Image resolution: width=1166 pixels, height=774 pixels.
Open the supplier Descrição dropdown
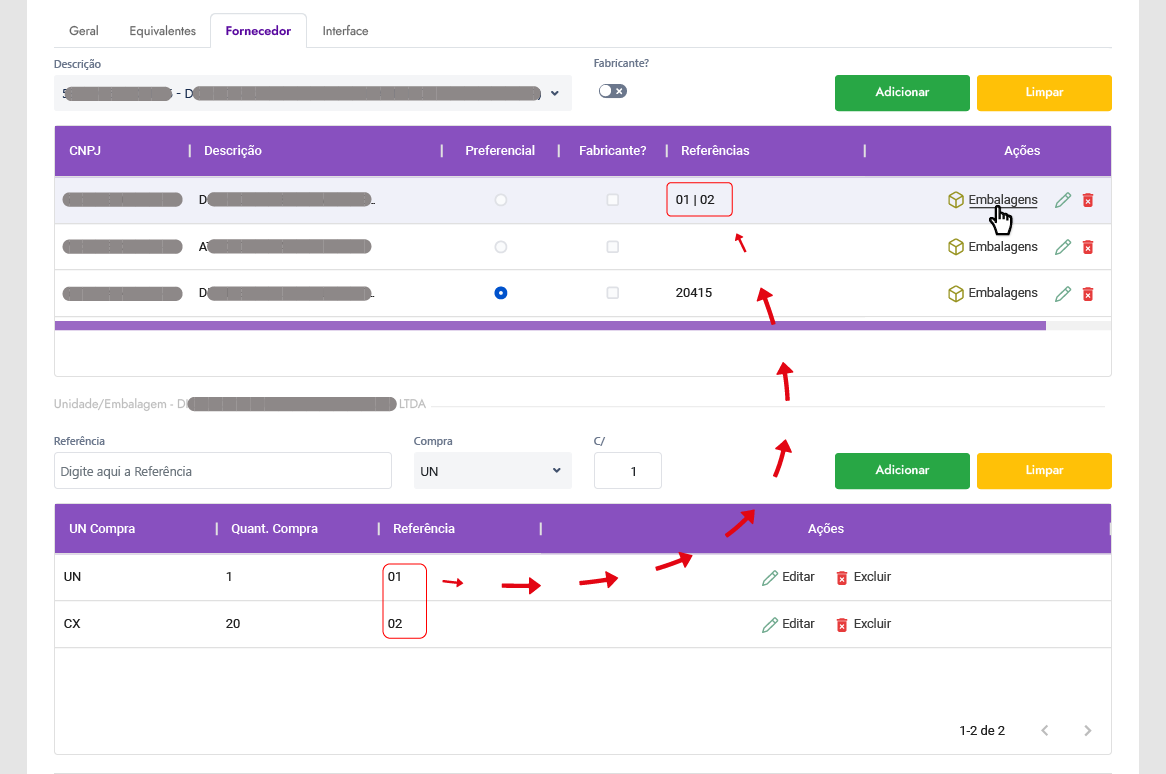tap(312, 93)
